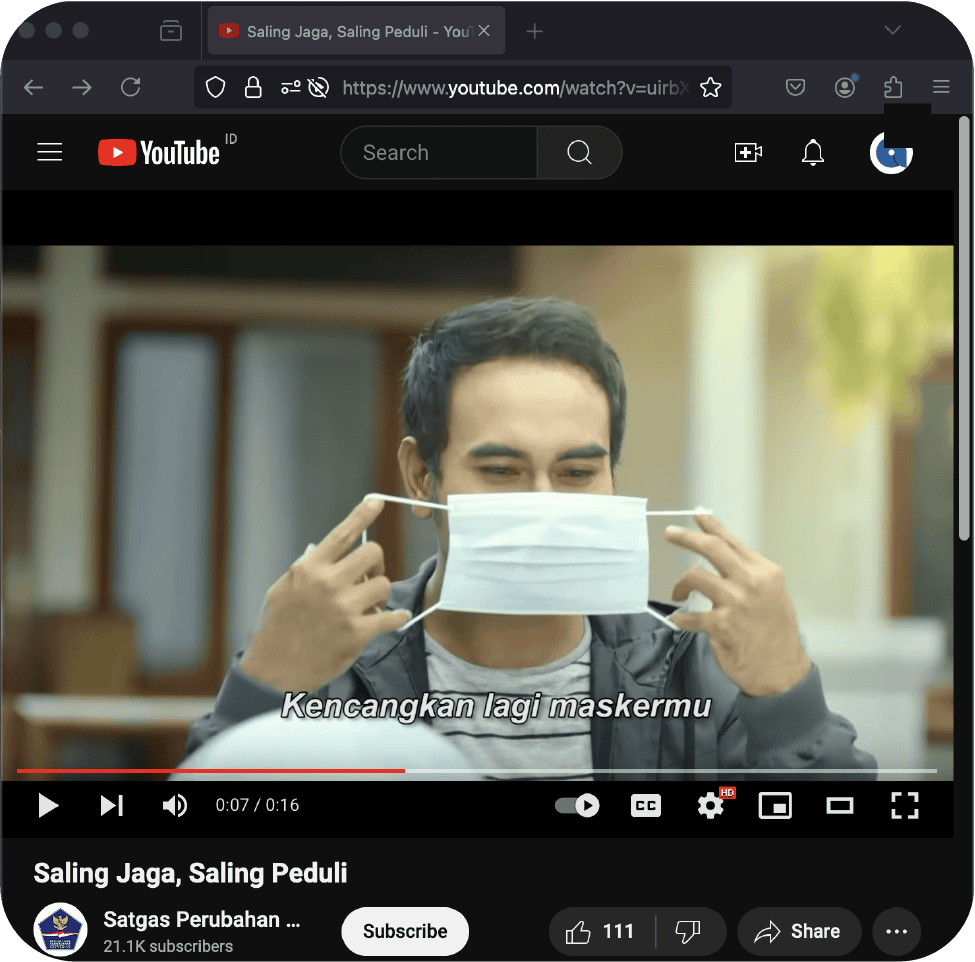Enter full screen mode

(x=904, y=805)
